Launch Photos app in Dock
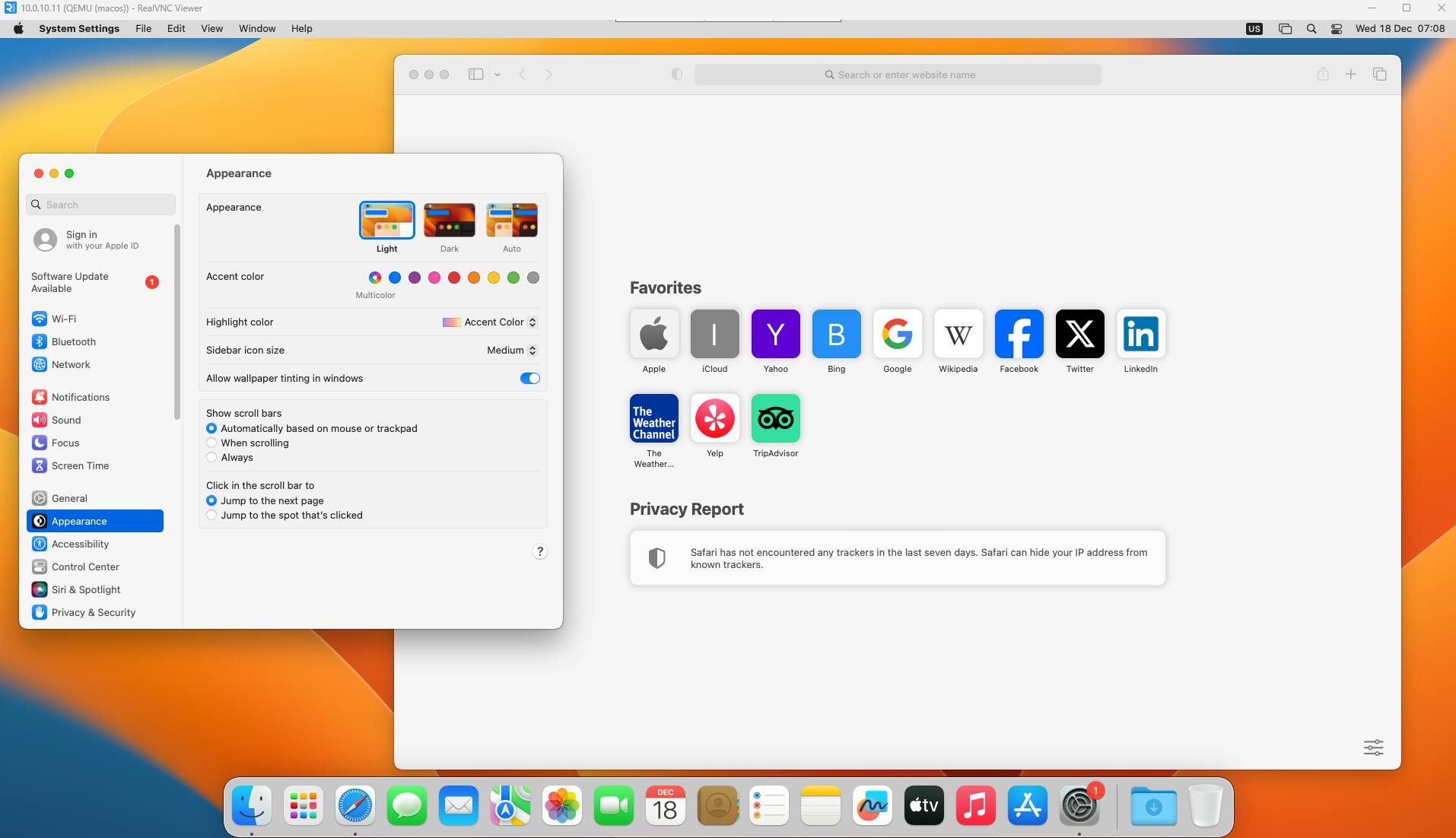1456x838 pixels. 562,805
